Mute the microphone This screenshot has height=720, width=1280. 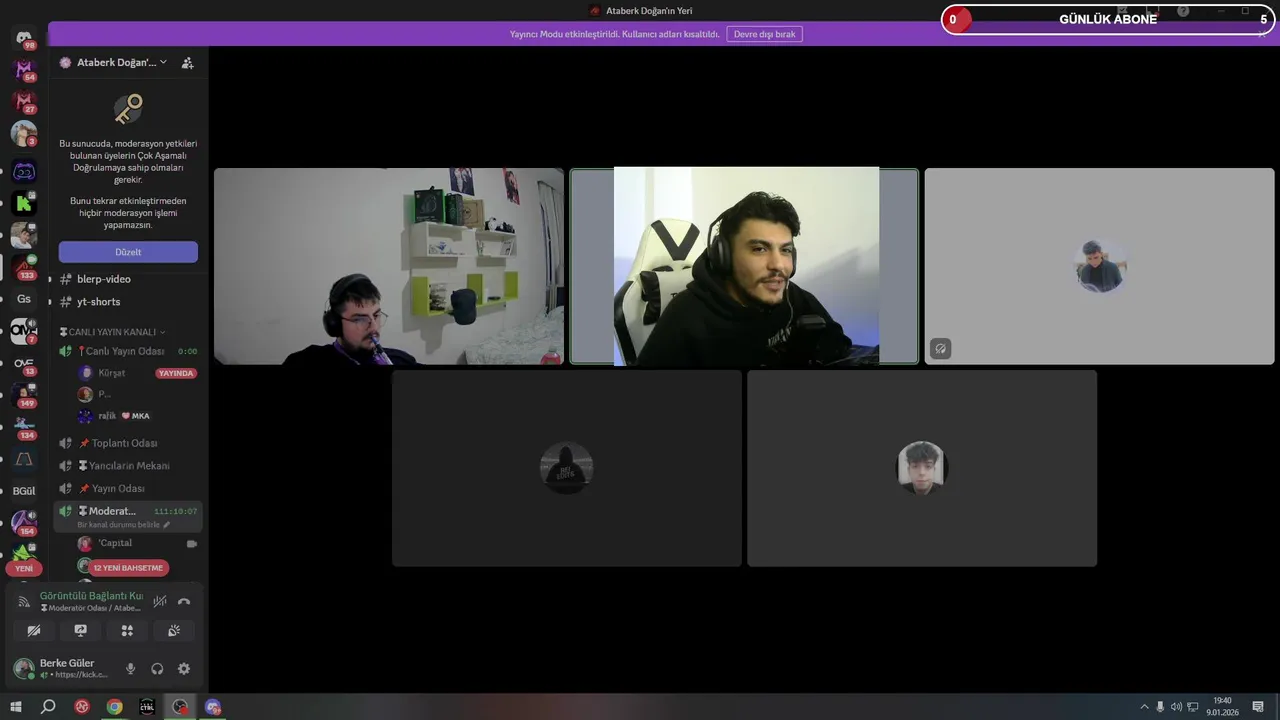click(x=130, y=669)
